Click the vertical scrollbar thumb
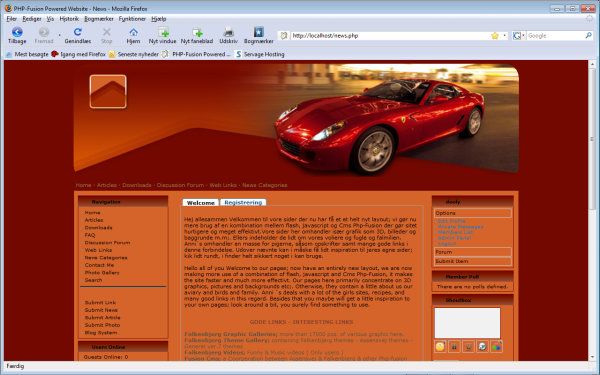The width and height of the screenshot is (600, 375). pyautogui.click(x=592, y=139)
